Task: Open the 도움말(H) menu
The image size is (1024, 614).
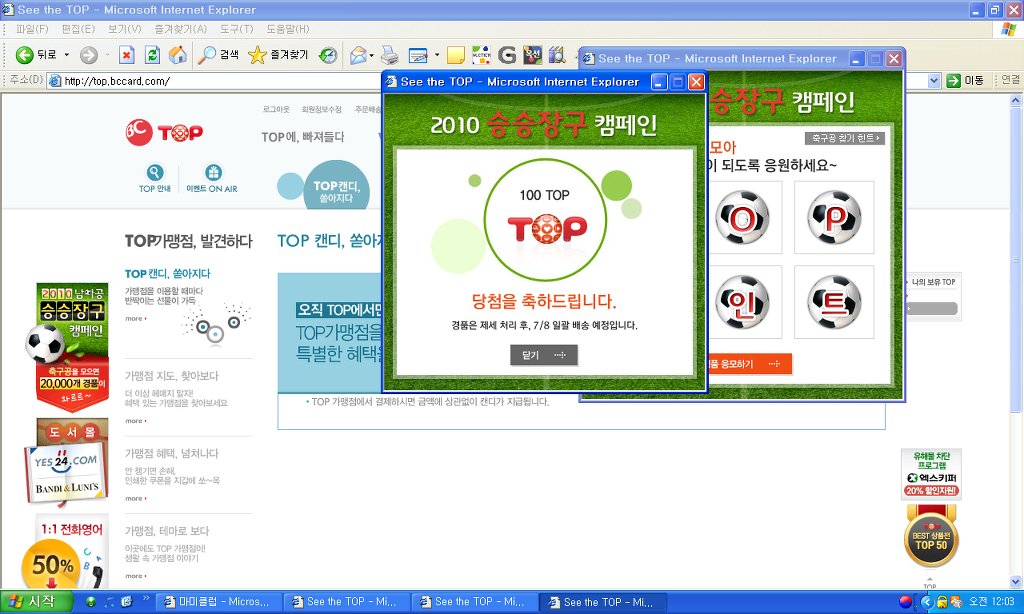Action: tap(288, 29)
